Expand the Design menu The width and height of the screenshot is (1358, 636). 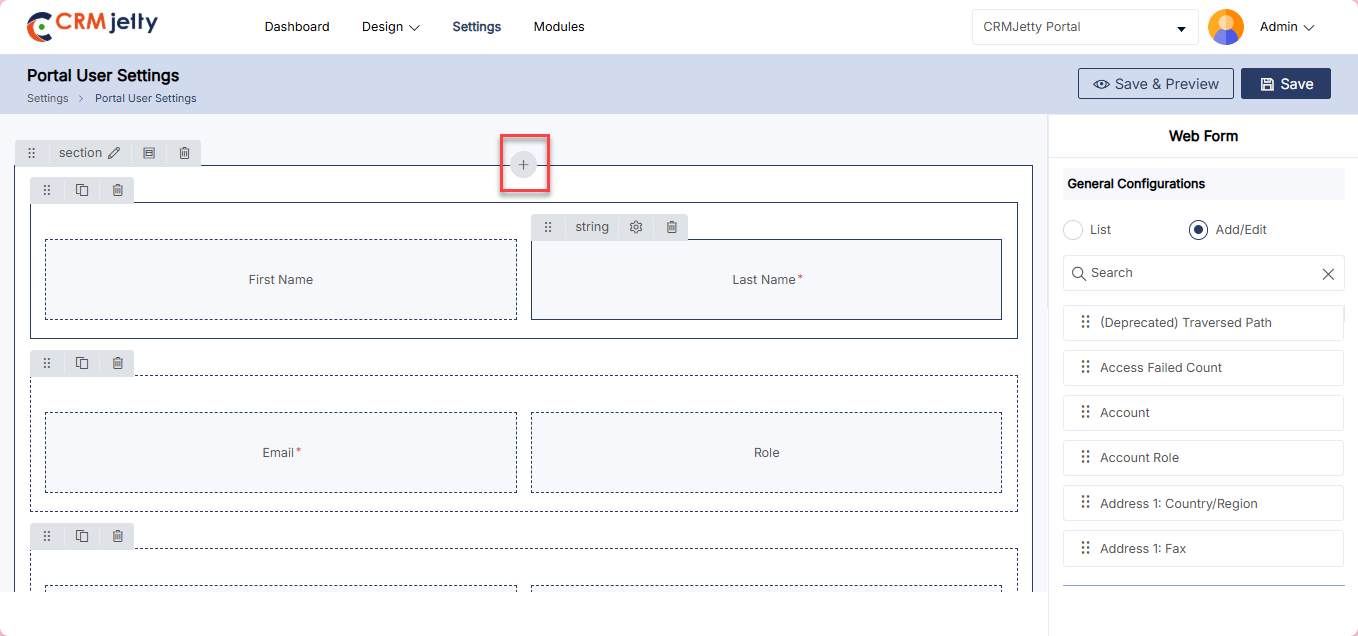tap(390, 27)
